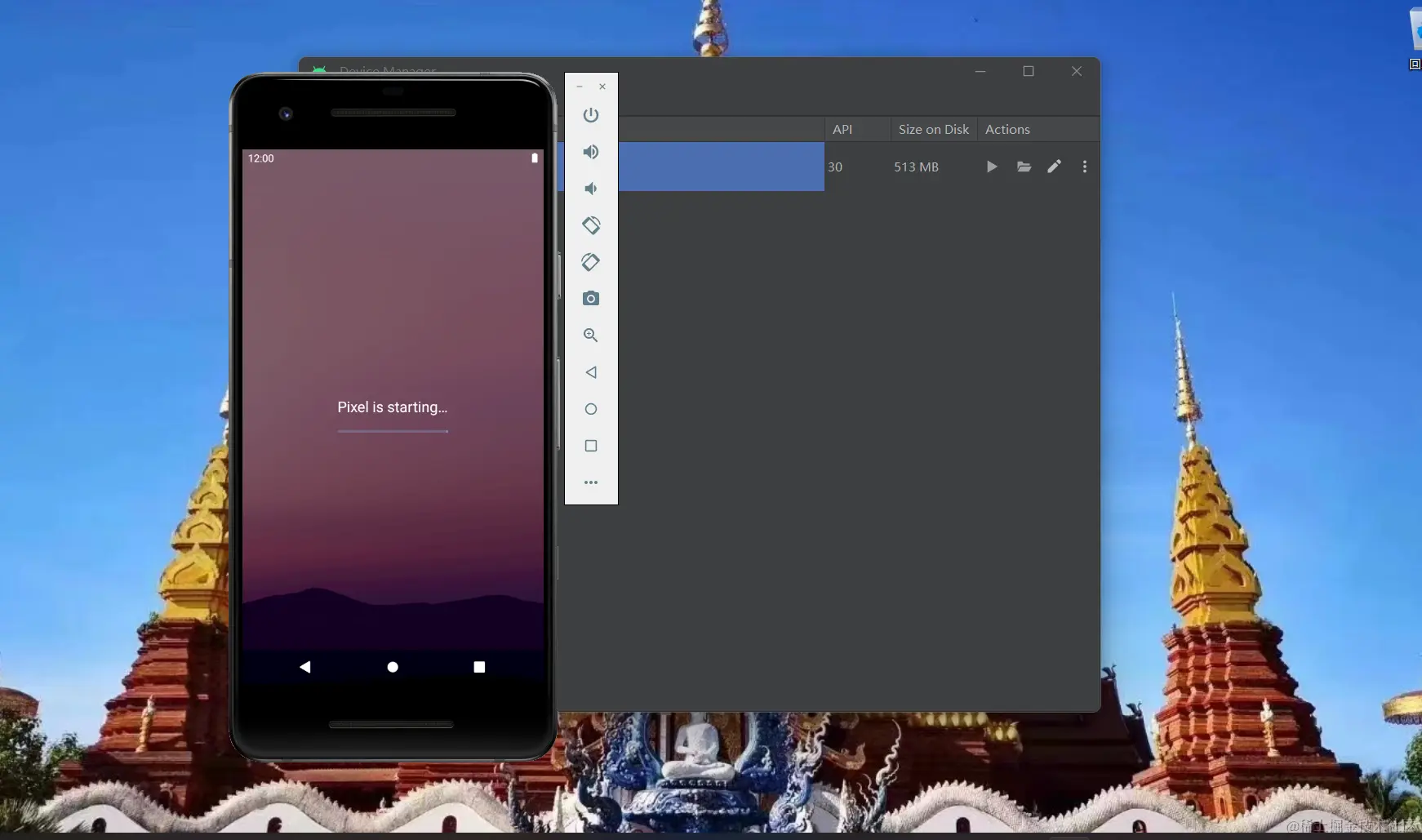Image resolution: width=1422 pixels, height=840 pixels.
Task: Close the emulator toolbar window
Action: tap(602, 87)
